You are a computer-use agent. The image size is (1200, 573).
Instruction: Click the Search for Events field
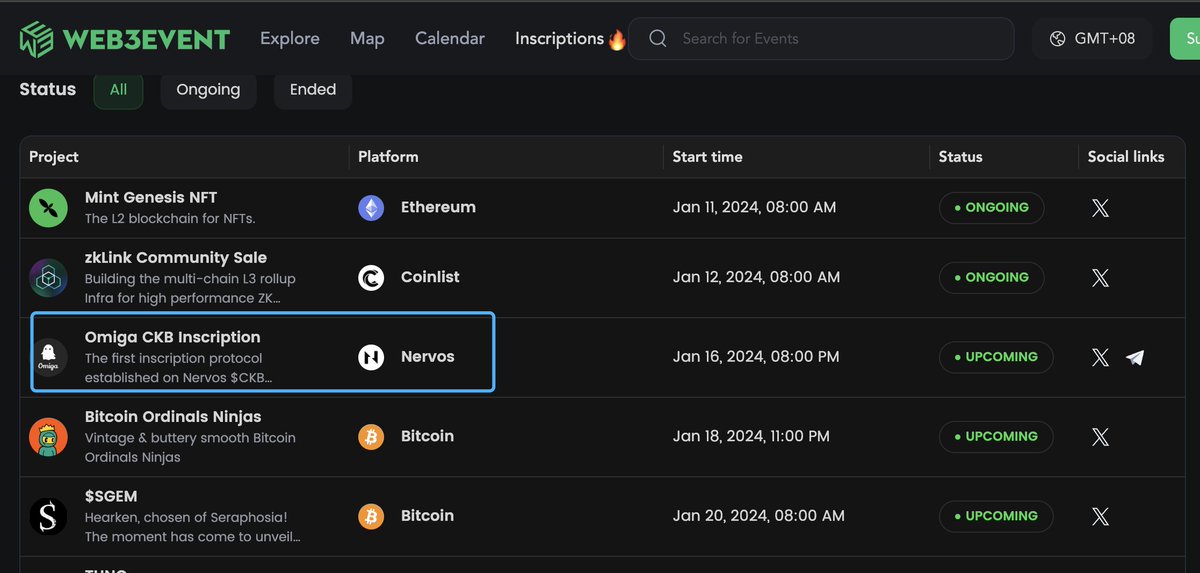pos(830,39)
